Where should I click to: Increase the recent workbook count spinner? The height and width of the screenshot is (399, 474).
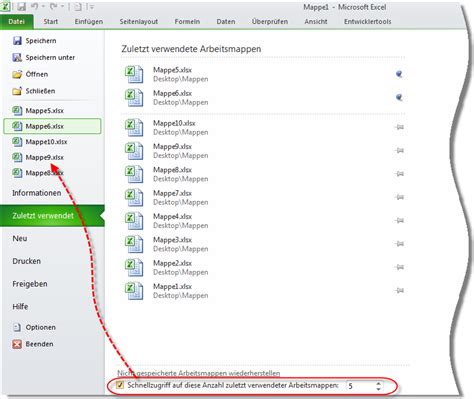click(378, 383)
